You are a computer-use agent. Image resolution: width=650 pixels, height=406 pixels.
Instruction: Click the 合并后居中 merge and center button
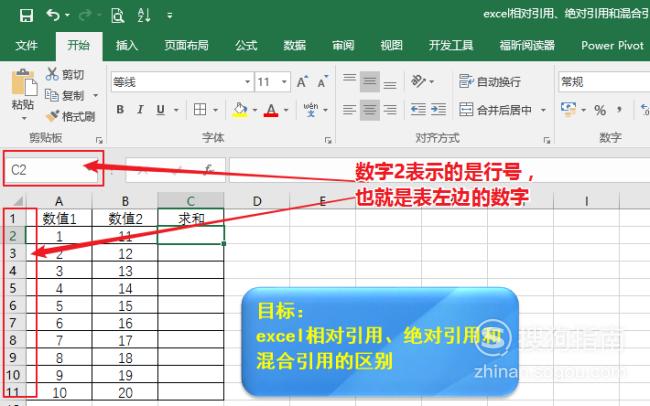coord(495,110)
